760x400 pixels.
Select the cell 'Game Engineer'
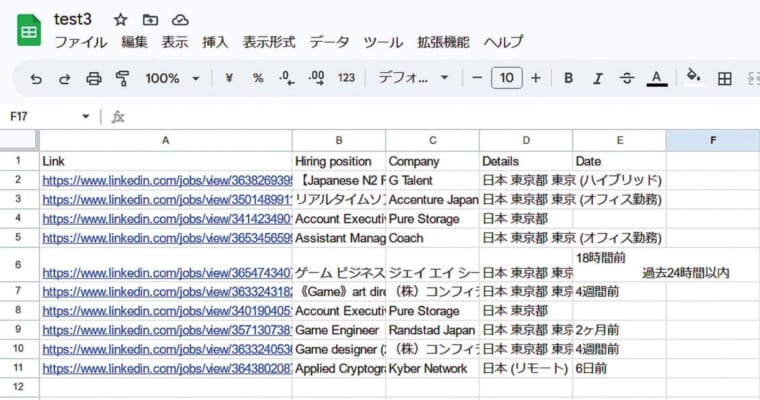click(339, 330)
